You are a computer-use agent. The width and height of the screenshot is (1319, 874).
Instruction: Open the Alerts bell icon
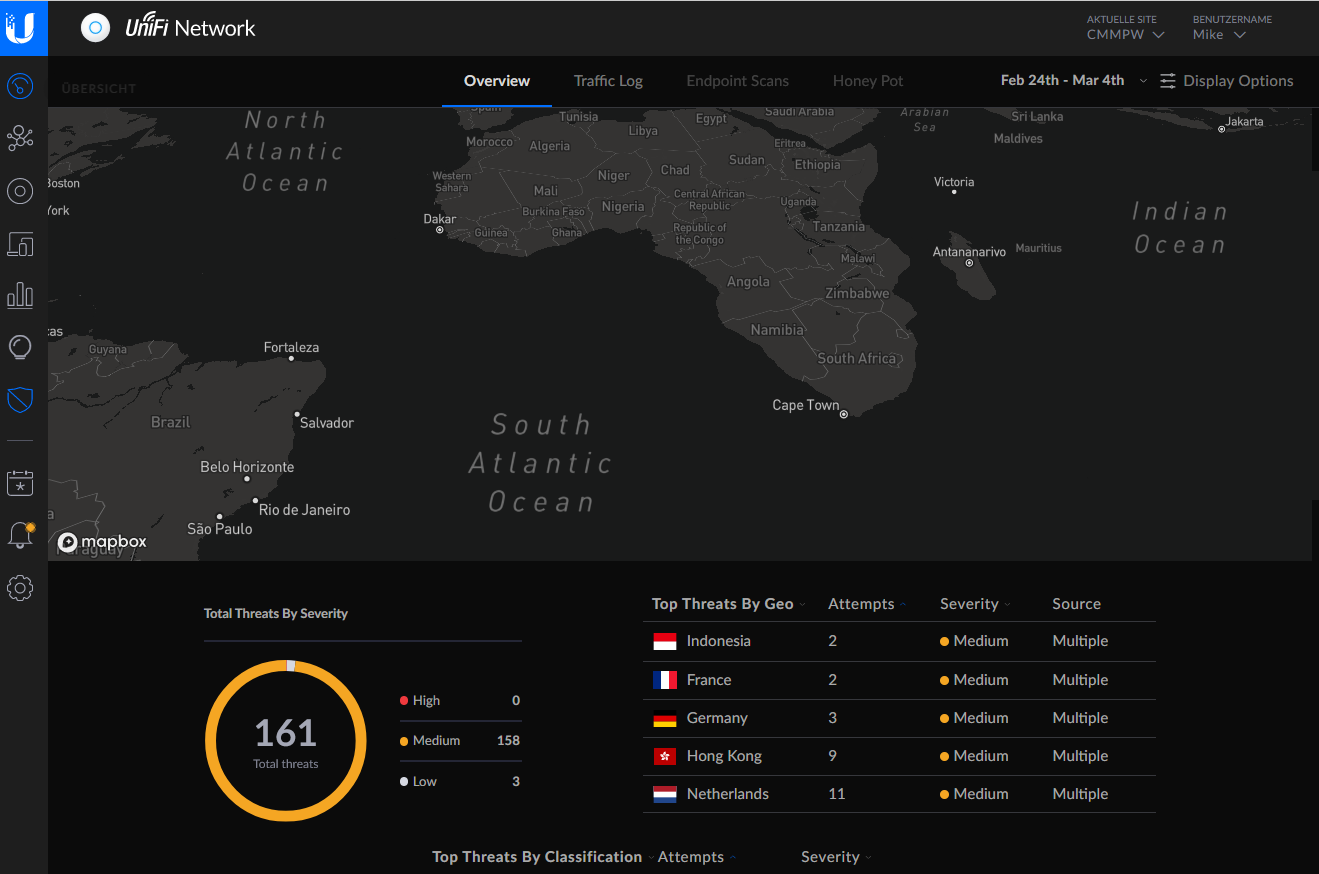point(20,535)
